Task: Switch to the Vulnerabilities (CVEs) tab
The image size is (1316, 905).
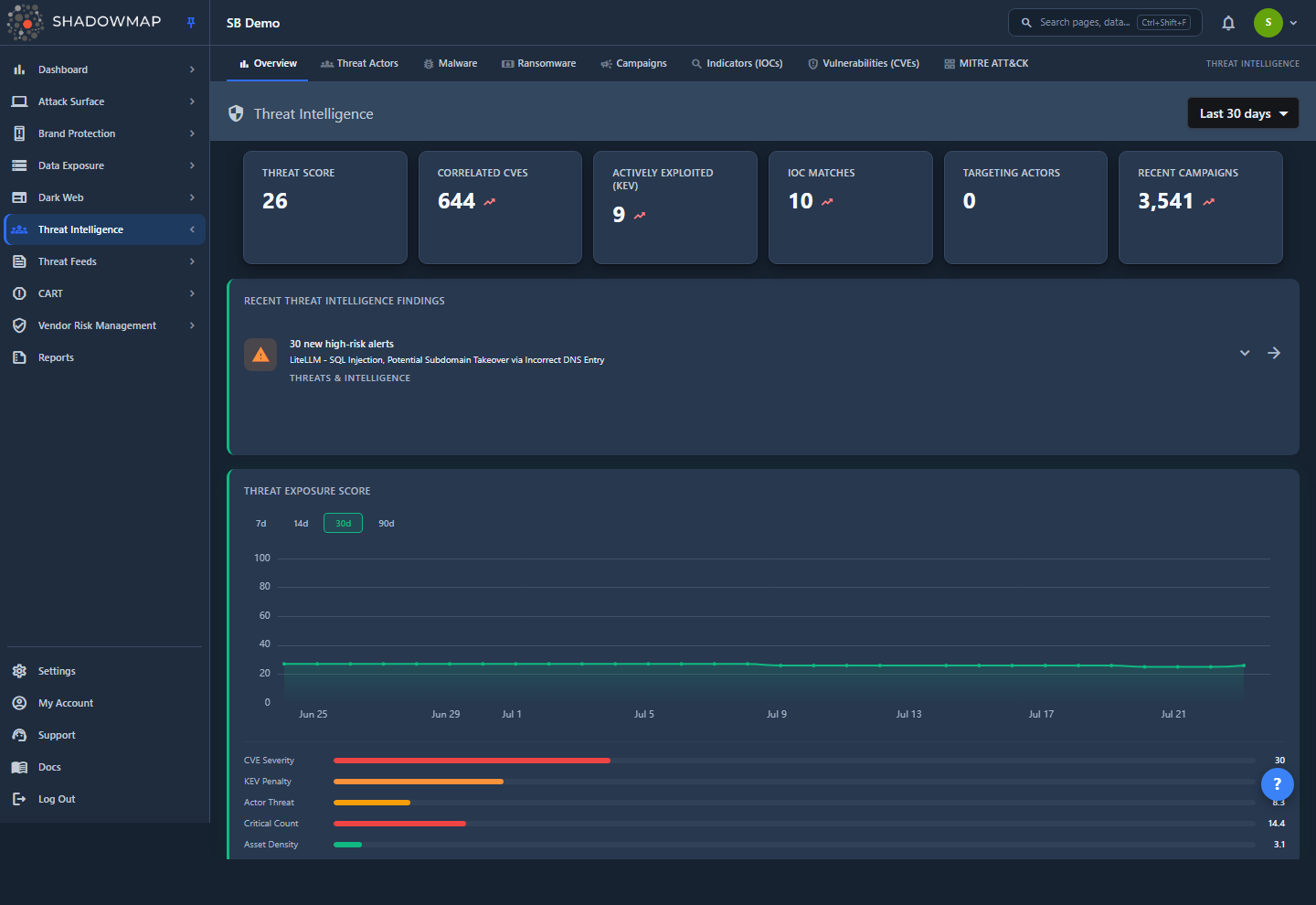Action: (x=864, y=63)
